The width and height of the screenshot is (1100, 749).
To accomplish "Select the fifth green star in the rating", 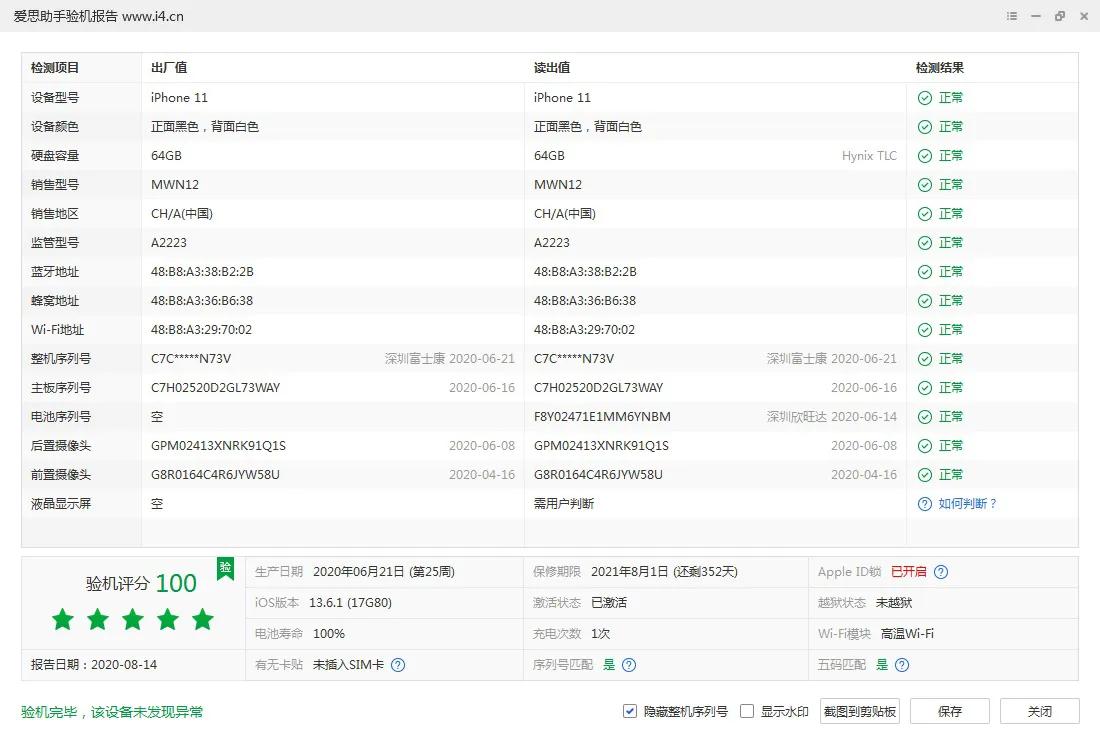I will coord(202,619).
